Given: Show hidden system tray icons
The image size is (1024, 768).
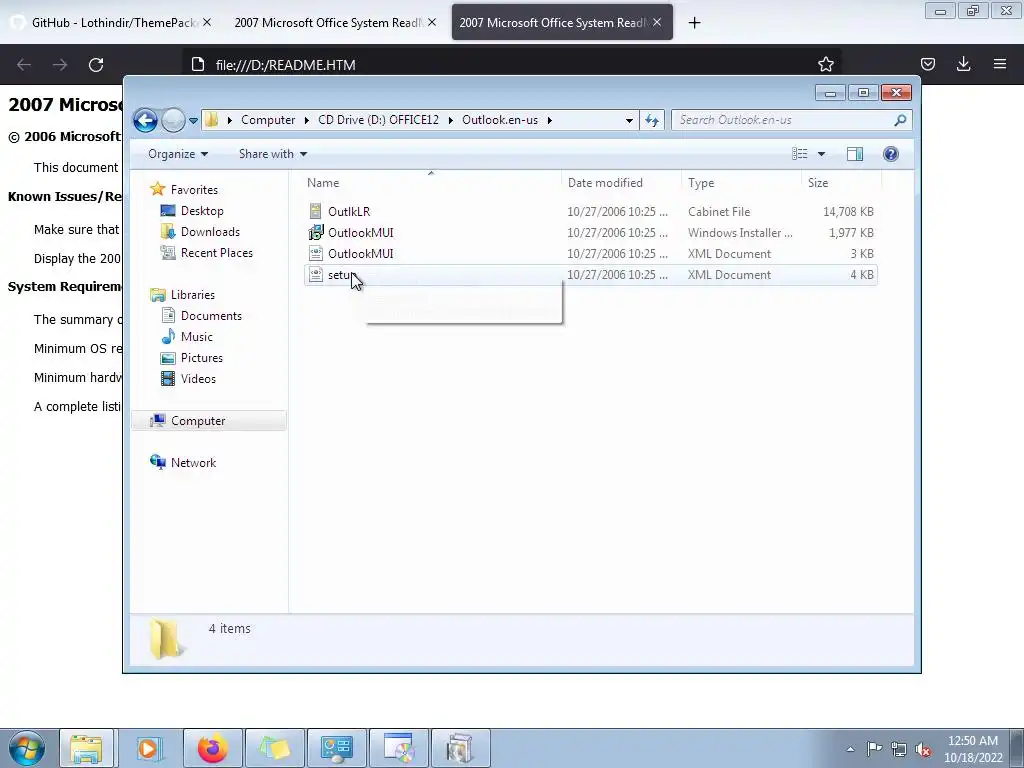Looking at the screenshot, I should [x=850, y=749].
